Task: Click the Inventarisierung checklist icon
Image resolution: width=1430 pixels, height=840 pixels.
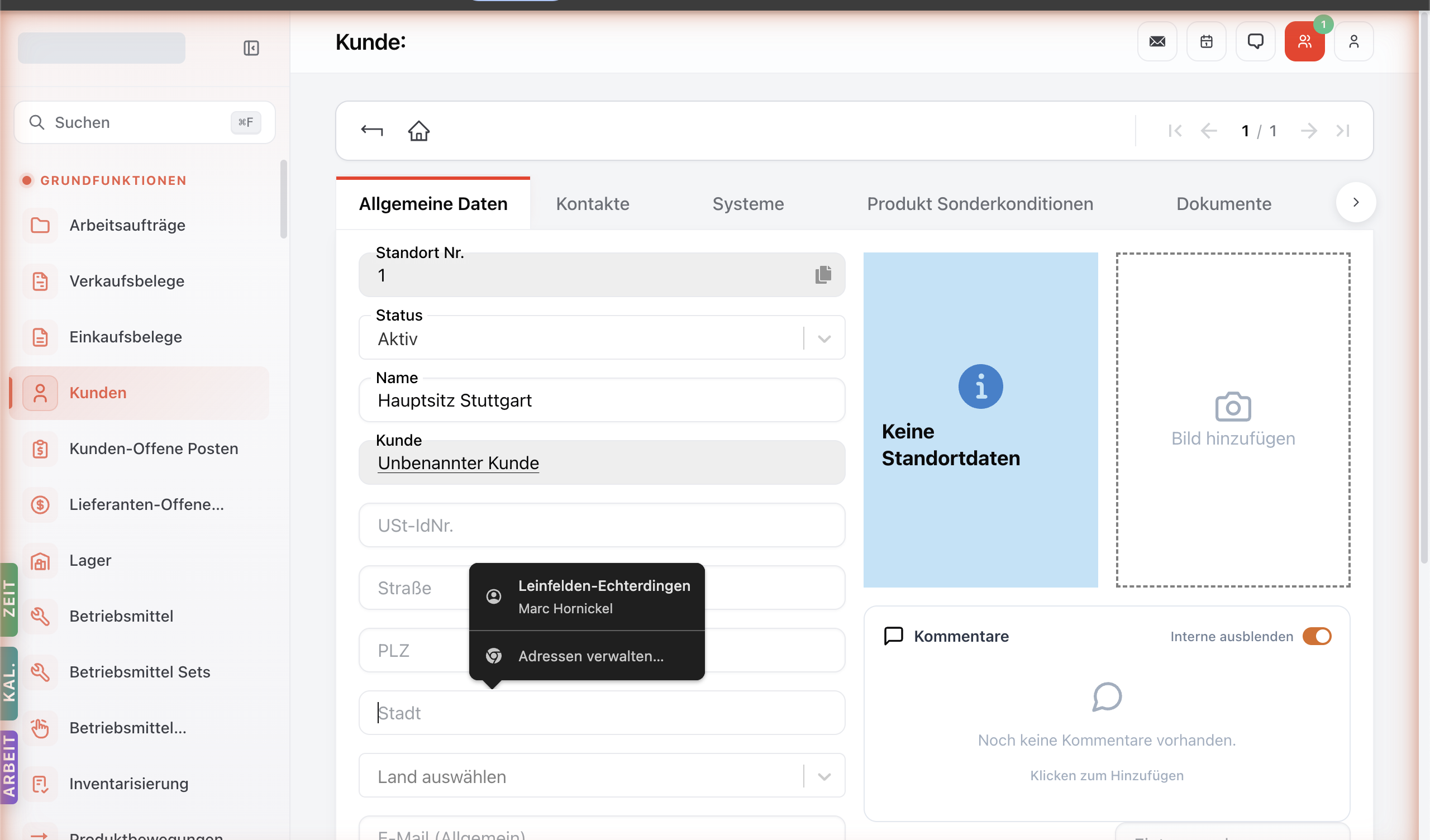Action: coord(40,784)
